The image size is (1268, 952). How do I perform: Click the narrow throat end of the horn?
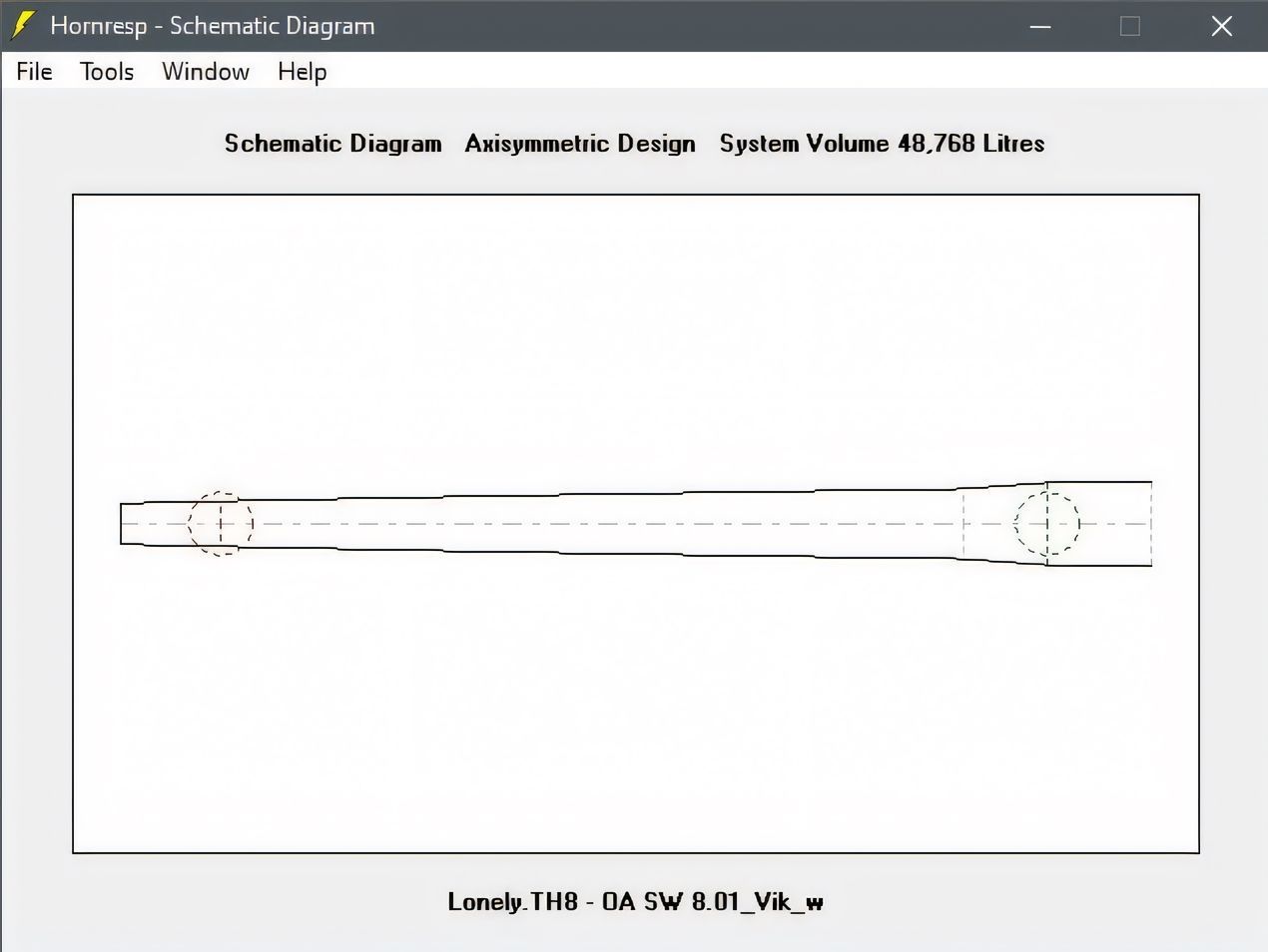pos(122,524)
